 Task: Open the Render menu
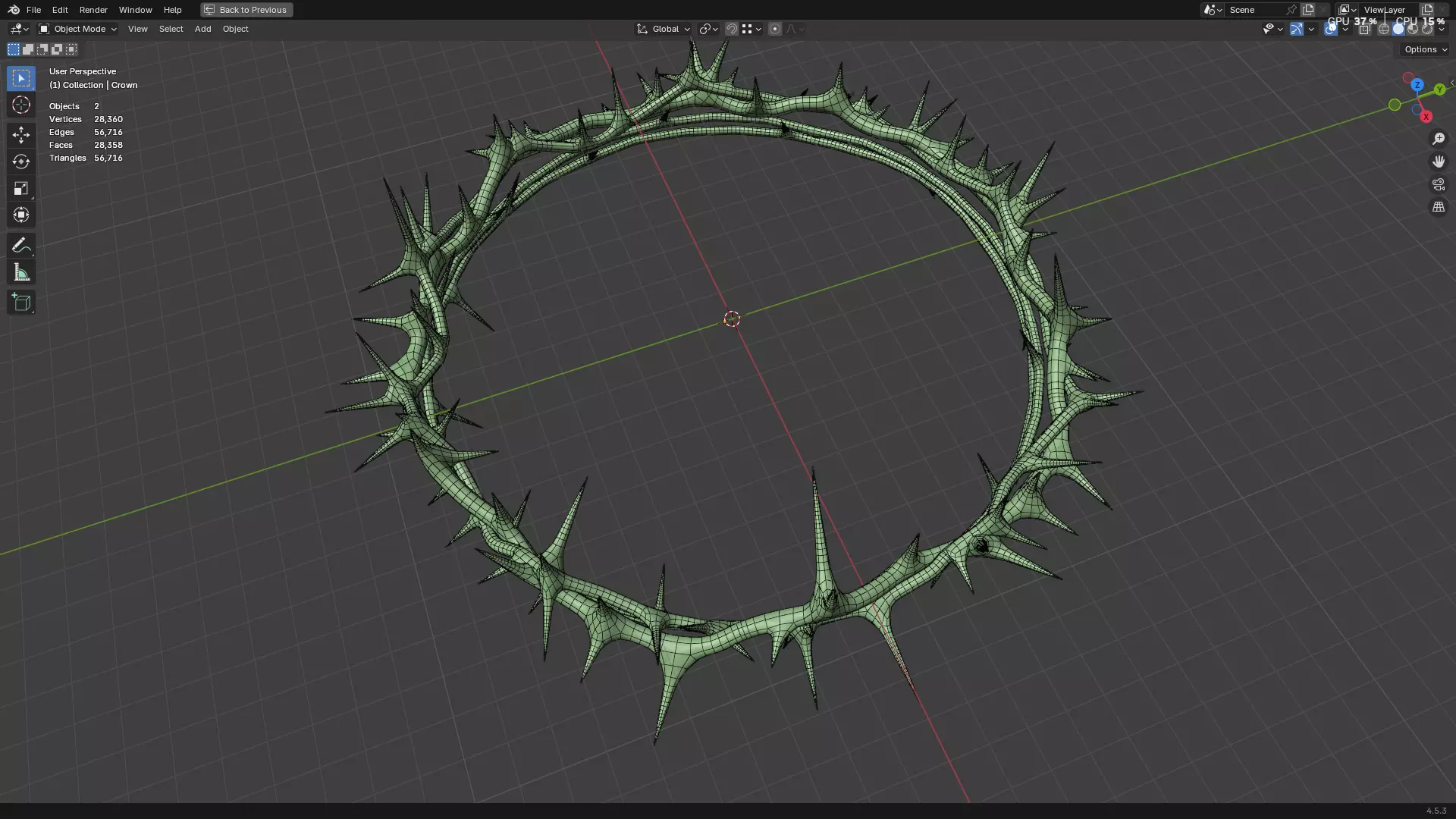[93, 10]
